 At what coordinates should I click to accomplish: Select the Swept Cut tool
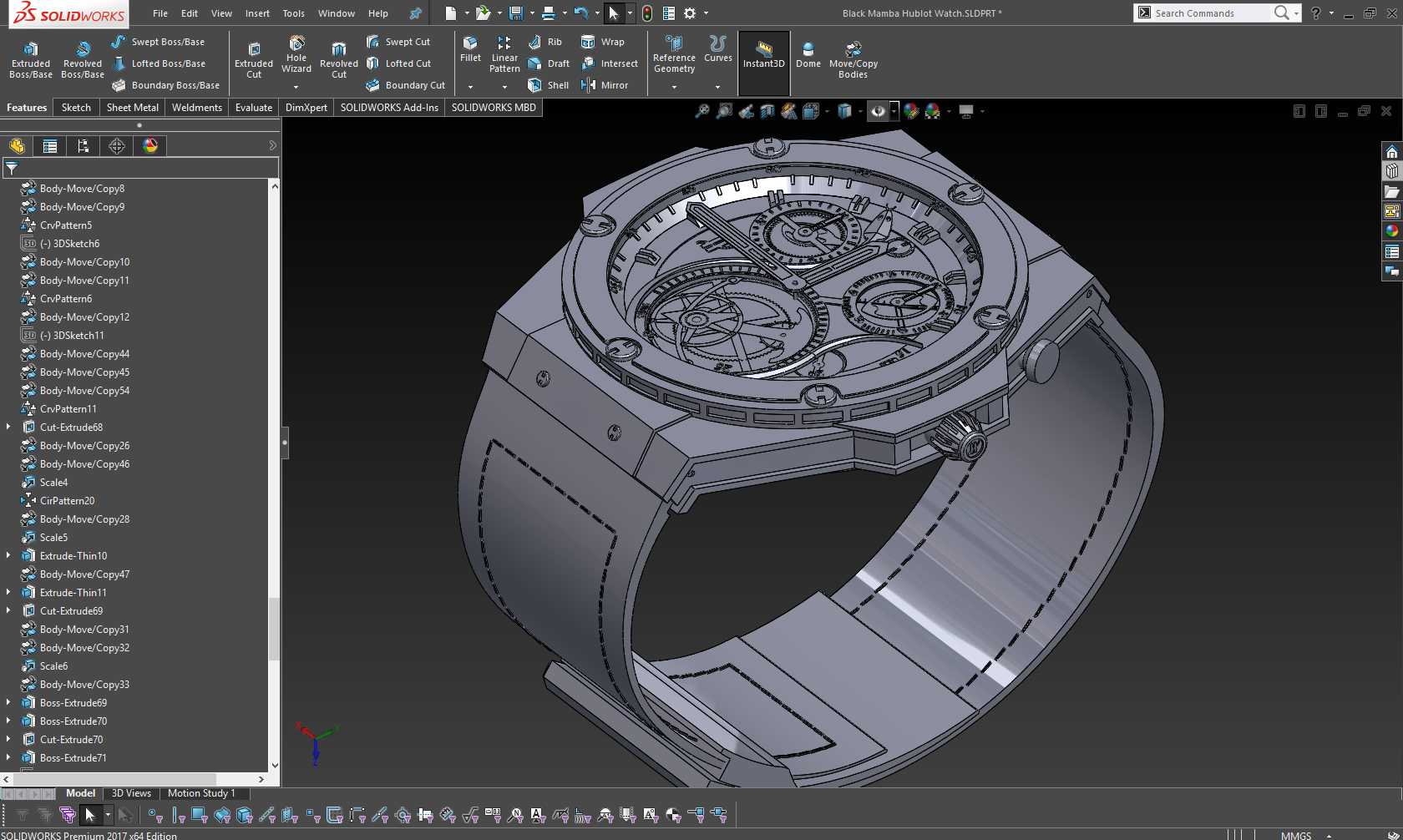coord(398,42)
